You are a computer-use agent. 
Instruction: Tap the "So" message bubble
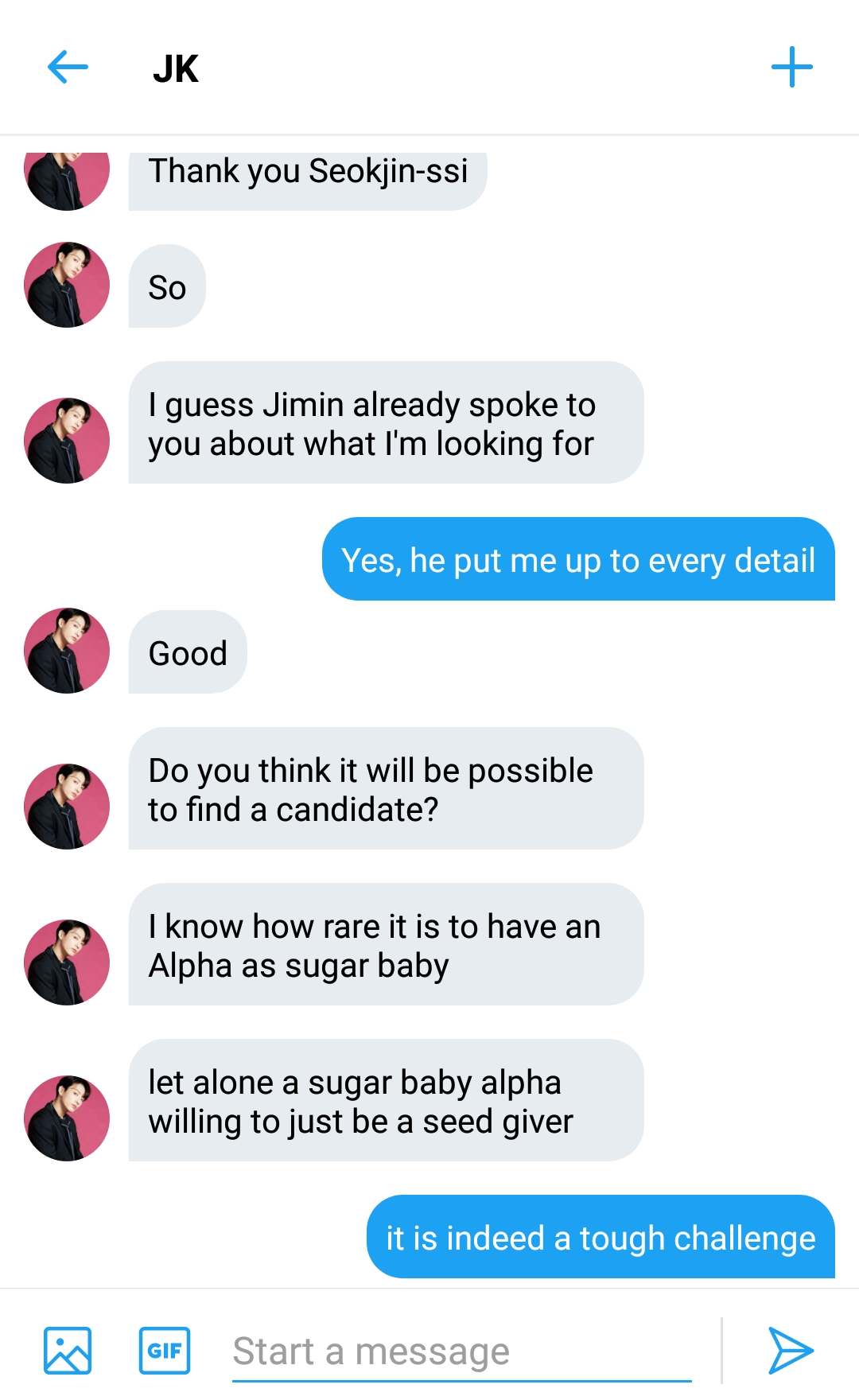click(x=167, y=287)
